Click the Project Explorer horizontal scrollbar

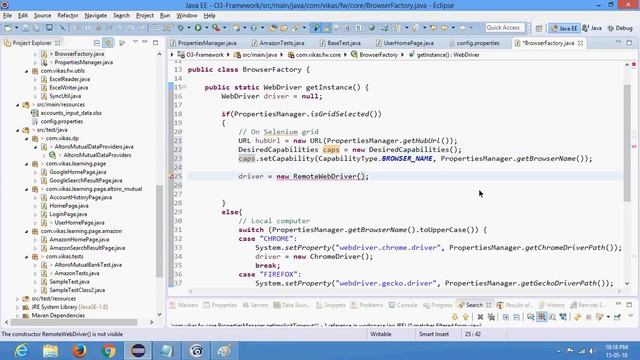(x=73, y=322)
